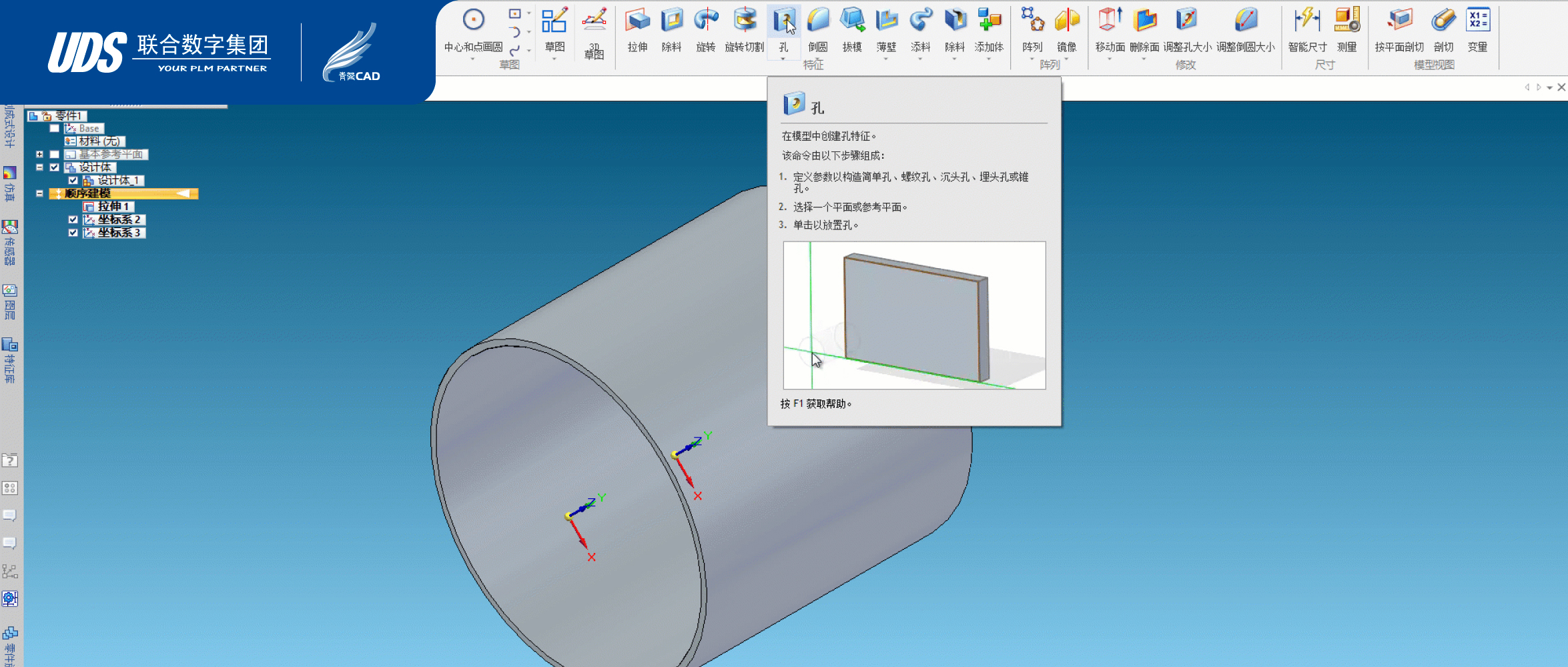Uncheck the 设计体_1 checkbox
1568x667 pixels.
[73, 180]
